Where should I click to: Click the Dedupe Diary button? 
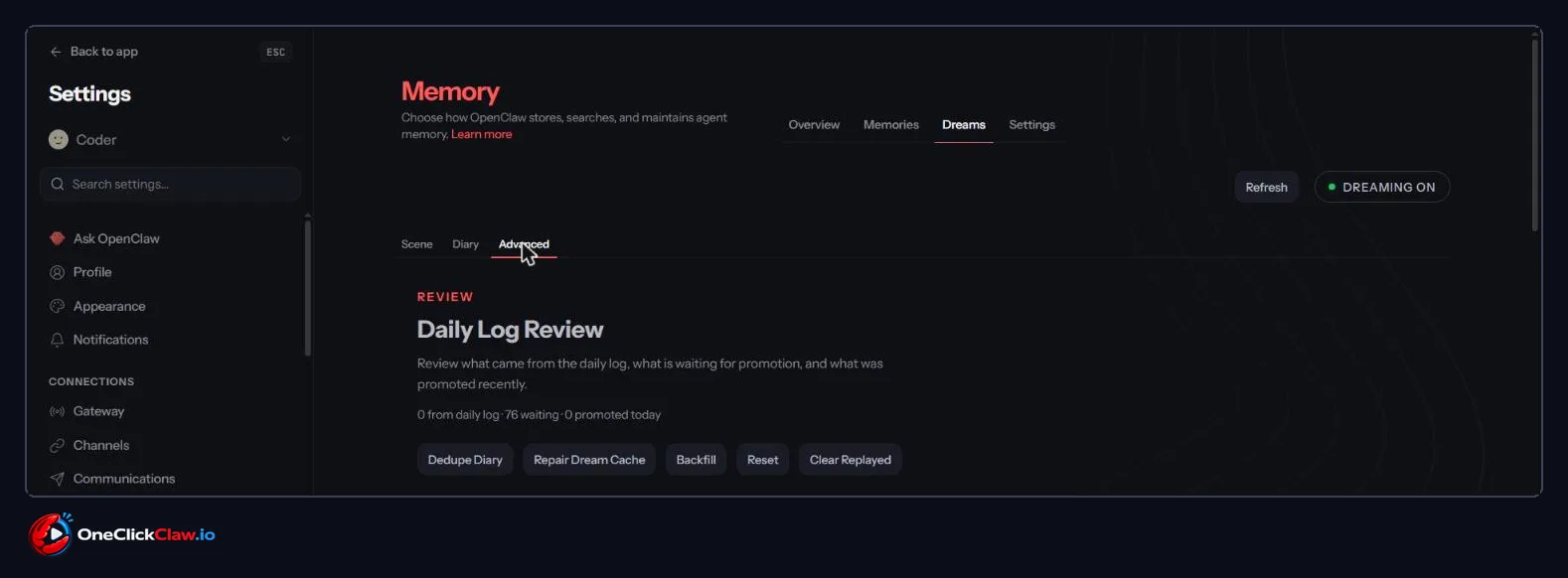[x=465, y=460]
